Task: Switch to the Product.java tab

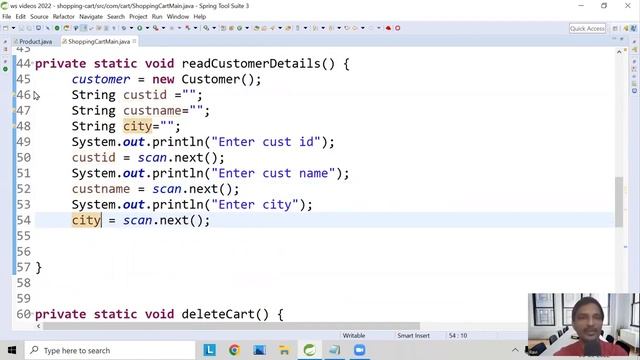Action: click(33, 42)
